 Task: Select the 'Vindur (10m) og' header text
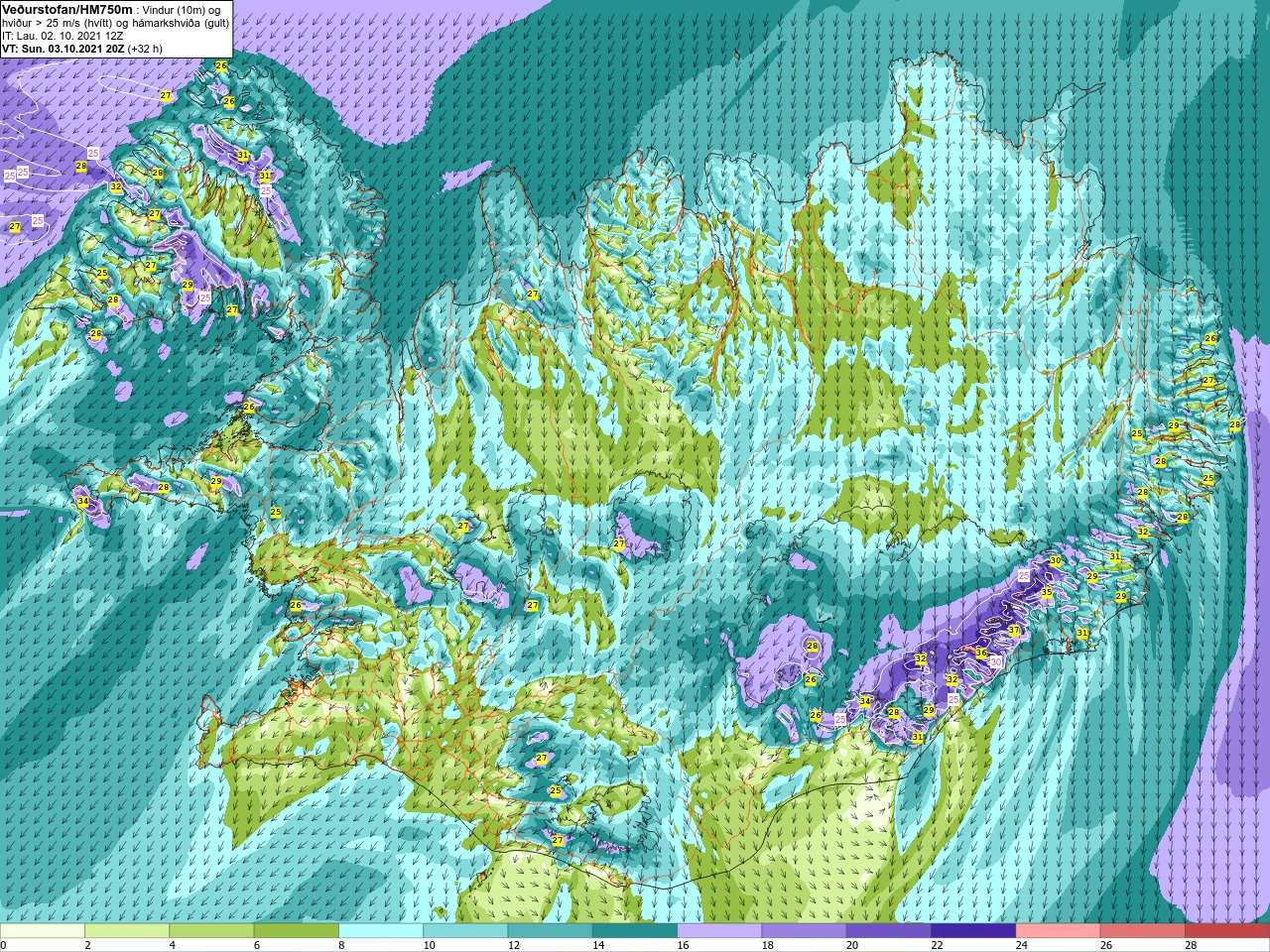tap(182, 9)
